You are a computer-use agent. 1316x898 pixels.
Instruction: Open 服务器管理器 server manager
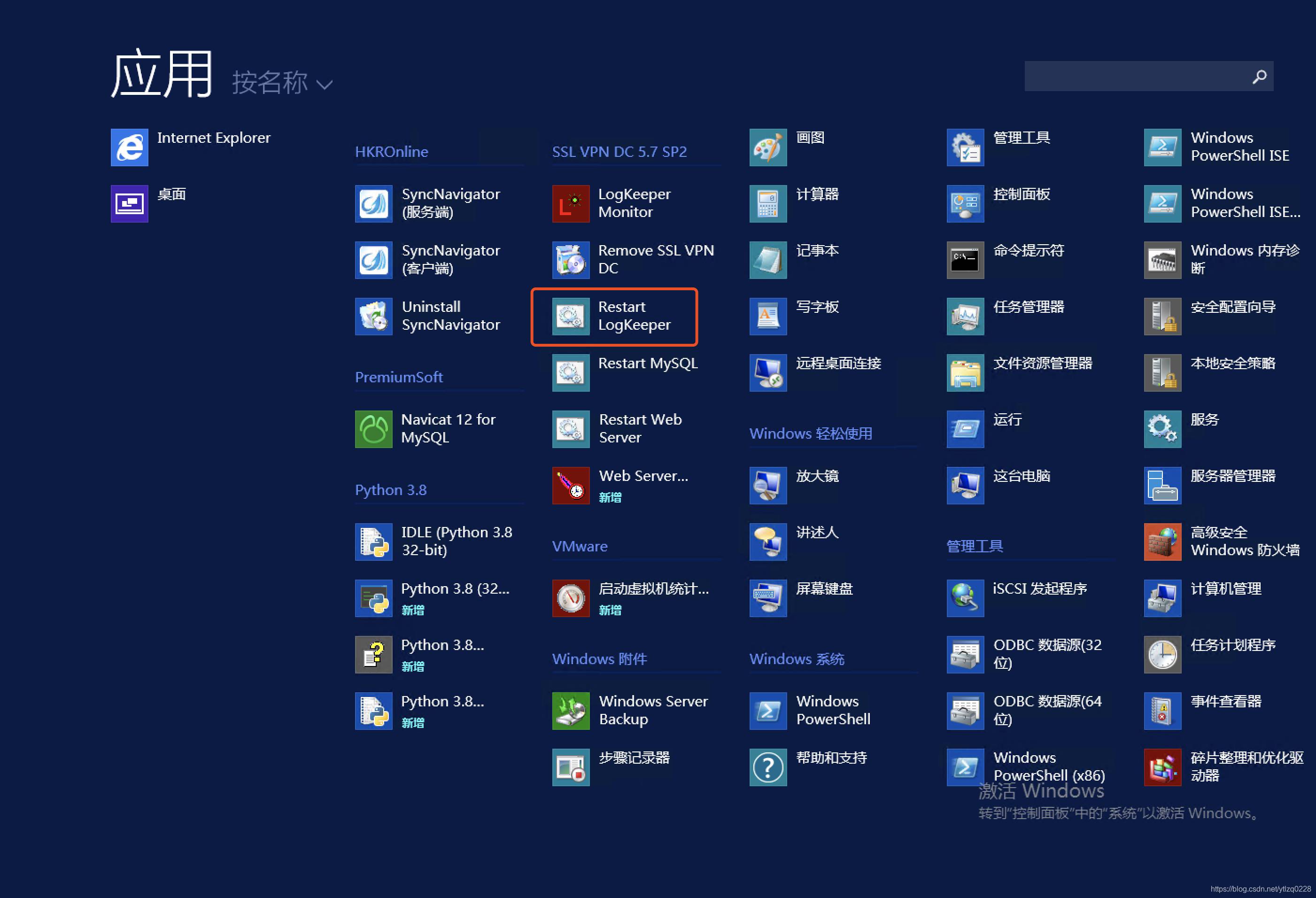(1162, 485)
